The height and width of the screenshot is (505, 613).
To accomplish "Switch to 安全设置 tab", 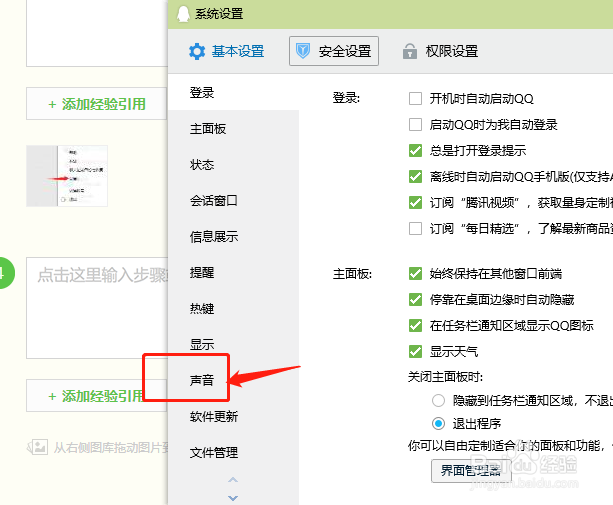I will pyautogui.click(x=334, y=51).
